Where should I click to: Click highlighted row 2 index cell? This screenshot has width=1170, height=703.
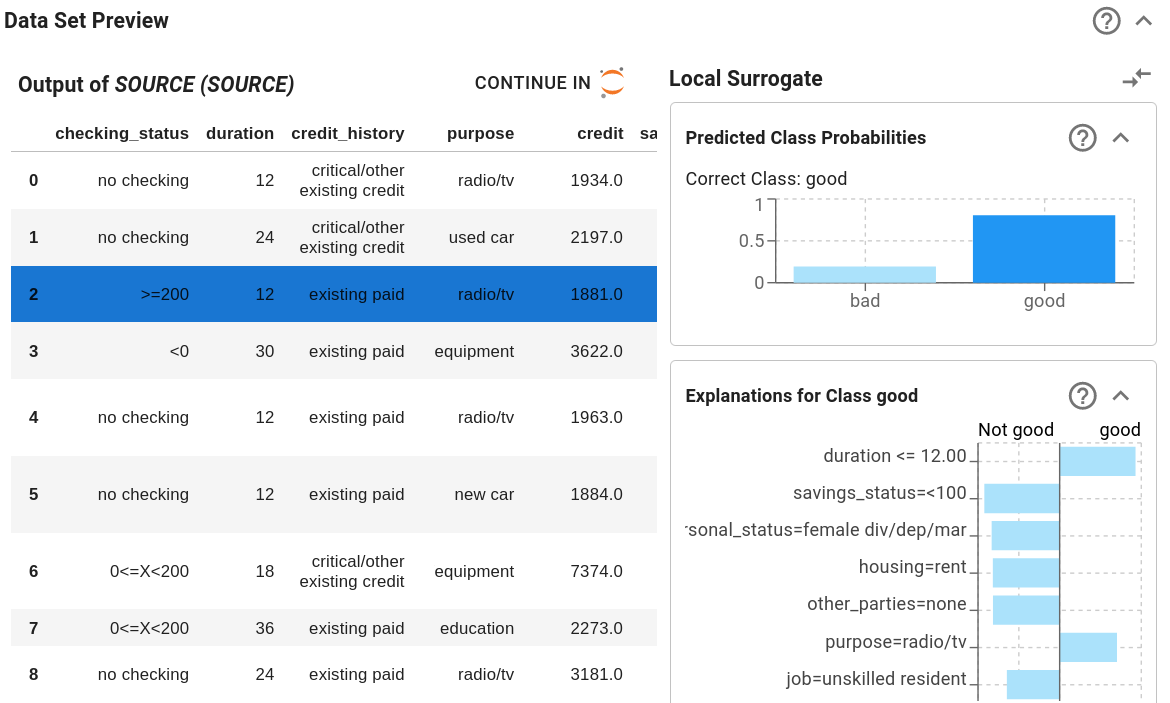(x=34, y=294)
